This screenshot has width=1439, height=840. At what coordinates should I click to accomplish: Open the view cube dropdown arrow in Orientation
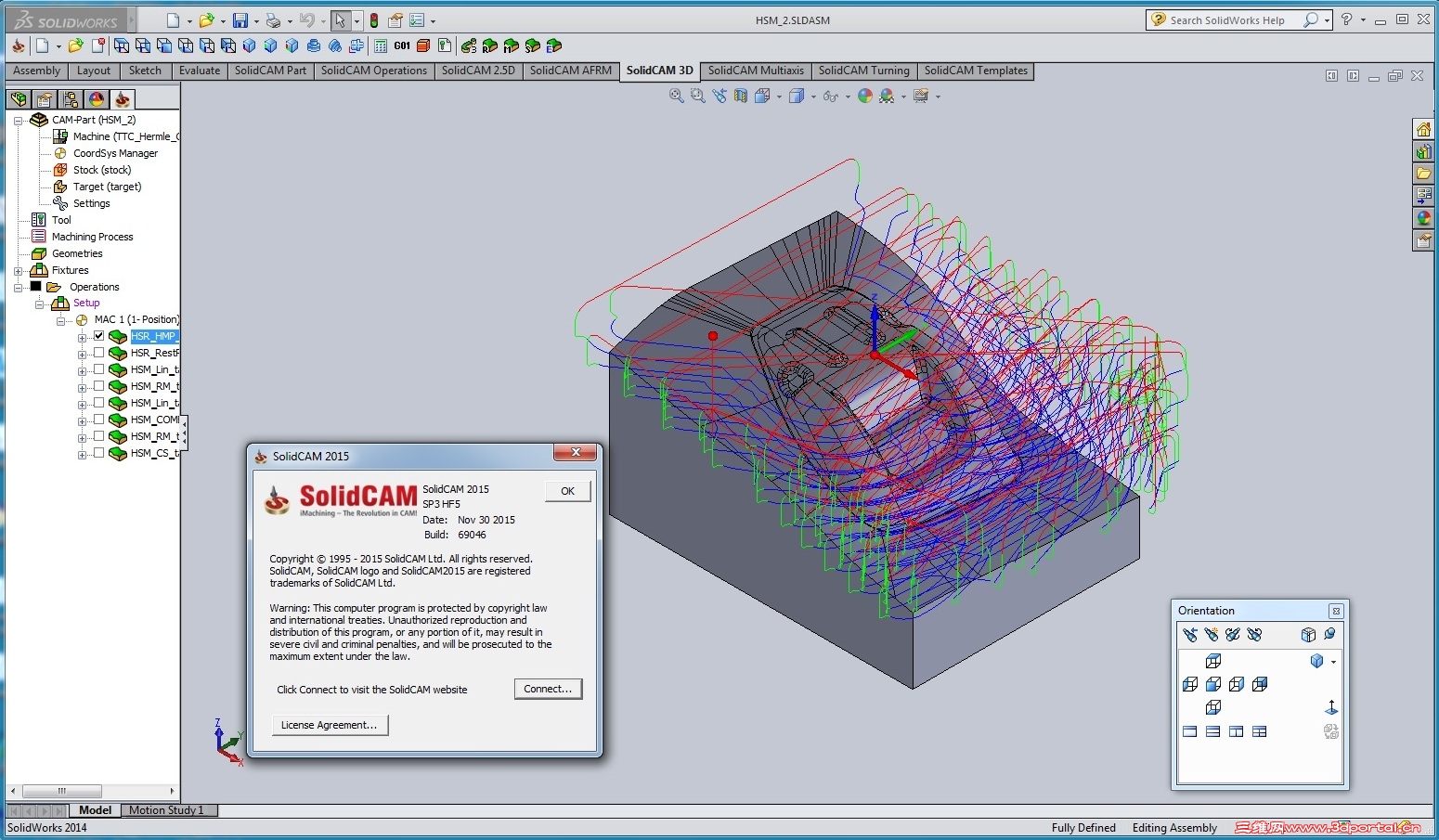1333,662
